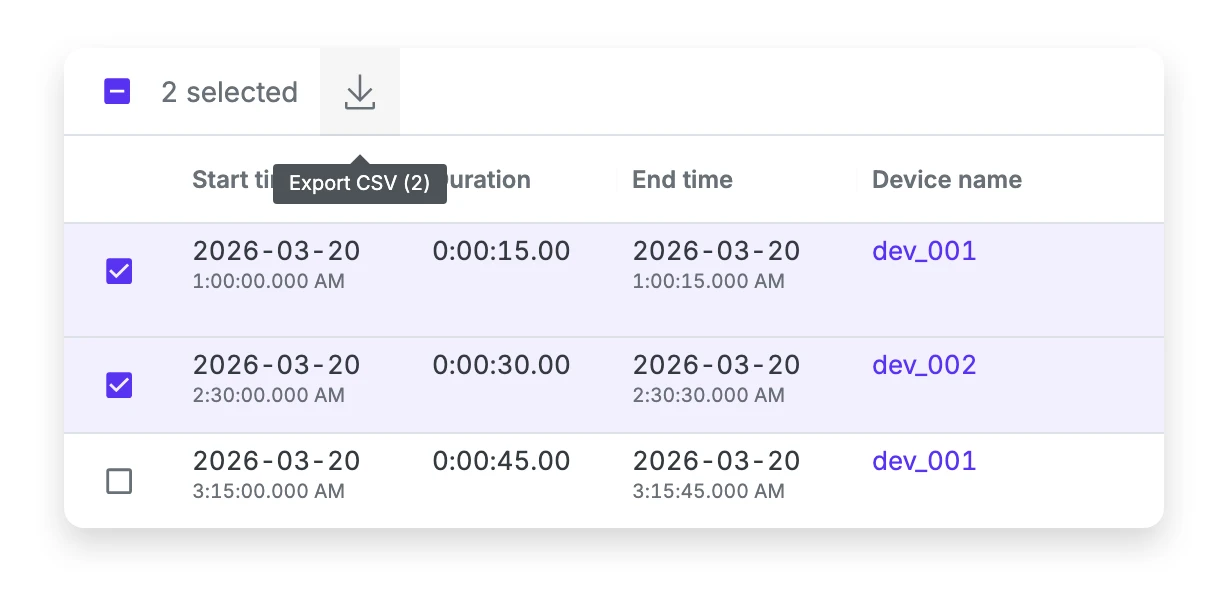The height and width of the screenshot is (608, 1228).
Task: Click end time 1:00:15.000 AM
Action: 708,281
